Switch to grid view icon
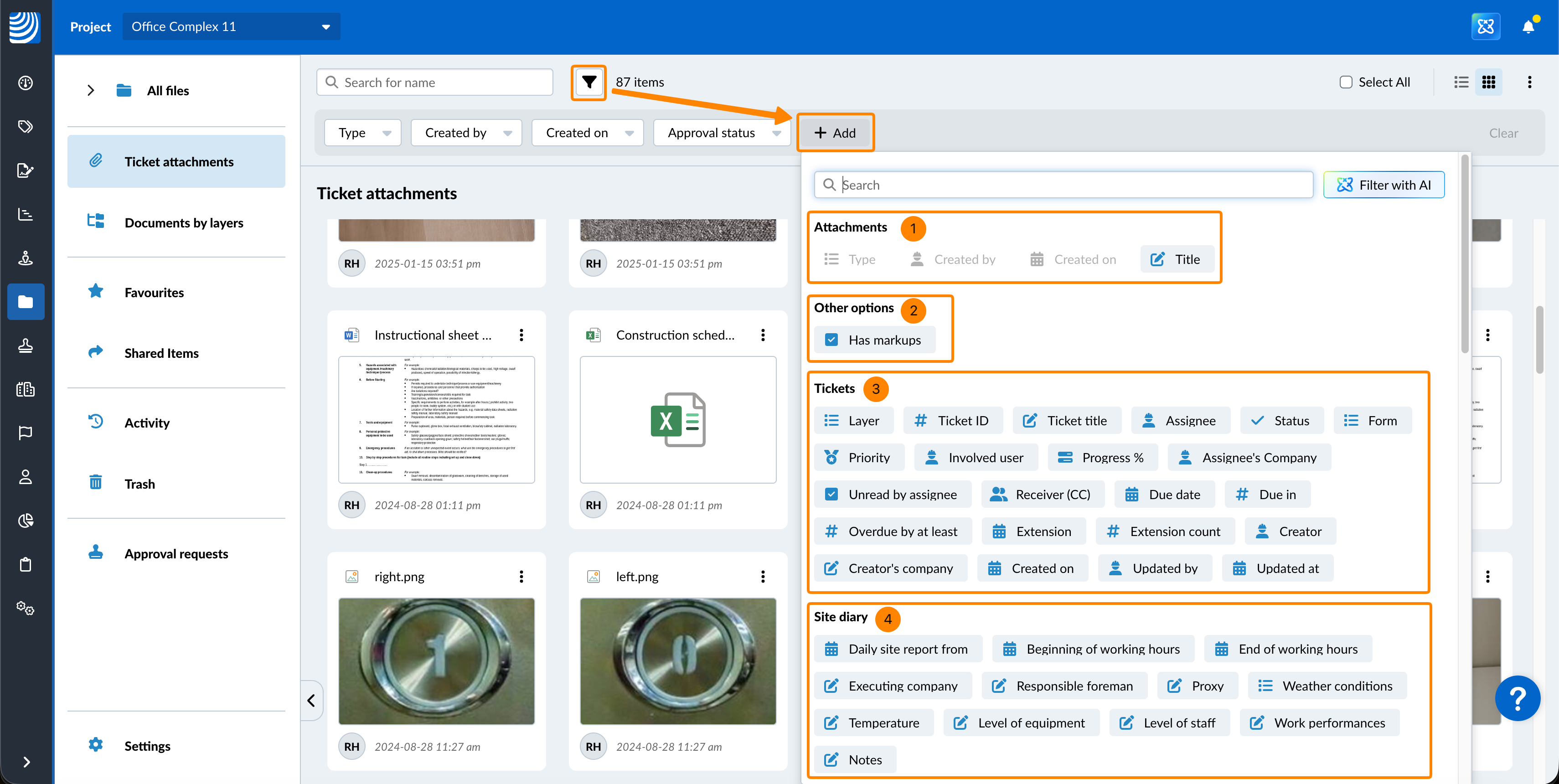This screenshot has height=784, width=1559. click(1488, 82)
